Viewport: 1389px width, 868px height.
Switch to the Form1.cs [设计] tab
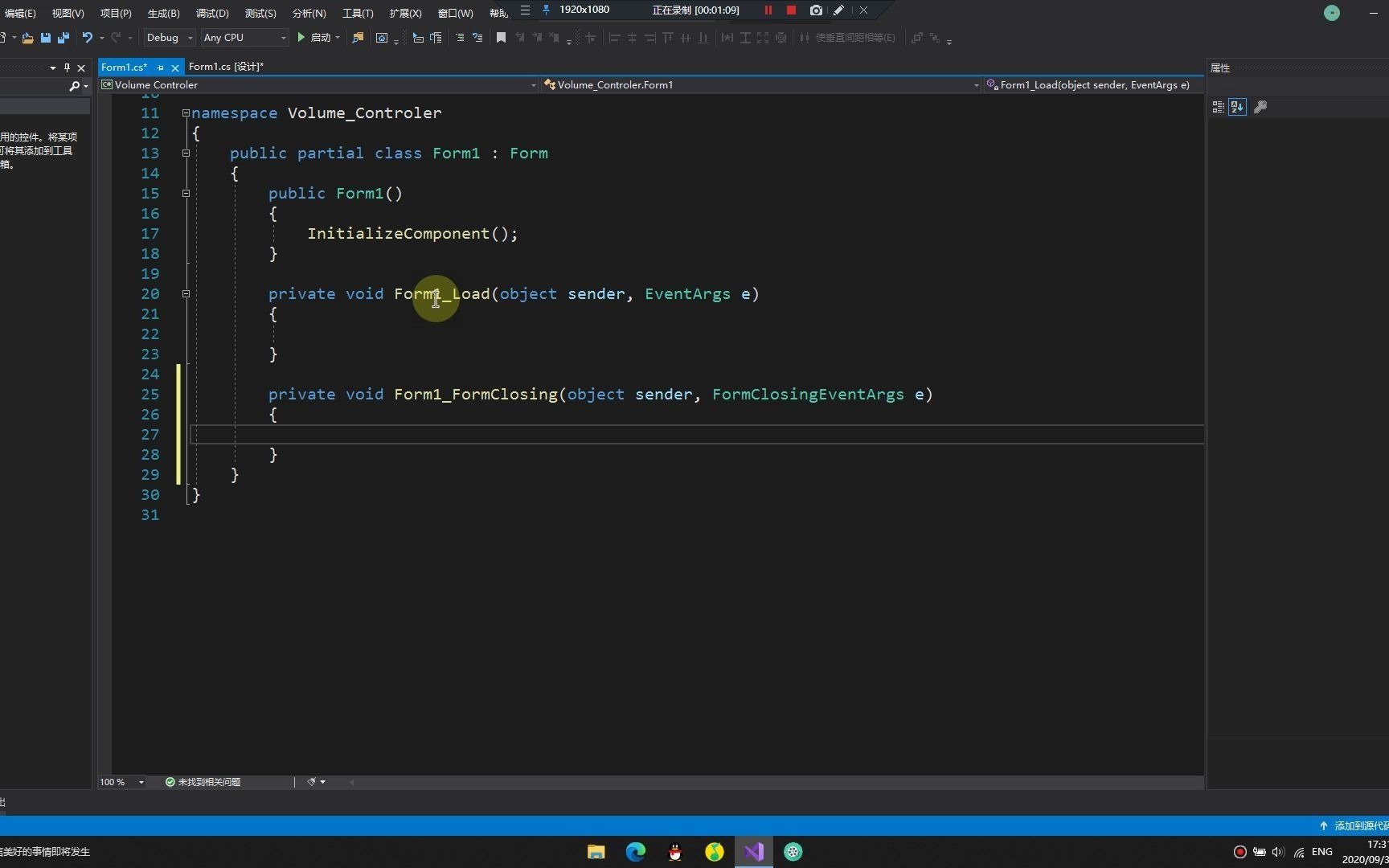pos(226,67)
